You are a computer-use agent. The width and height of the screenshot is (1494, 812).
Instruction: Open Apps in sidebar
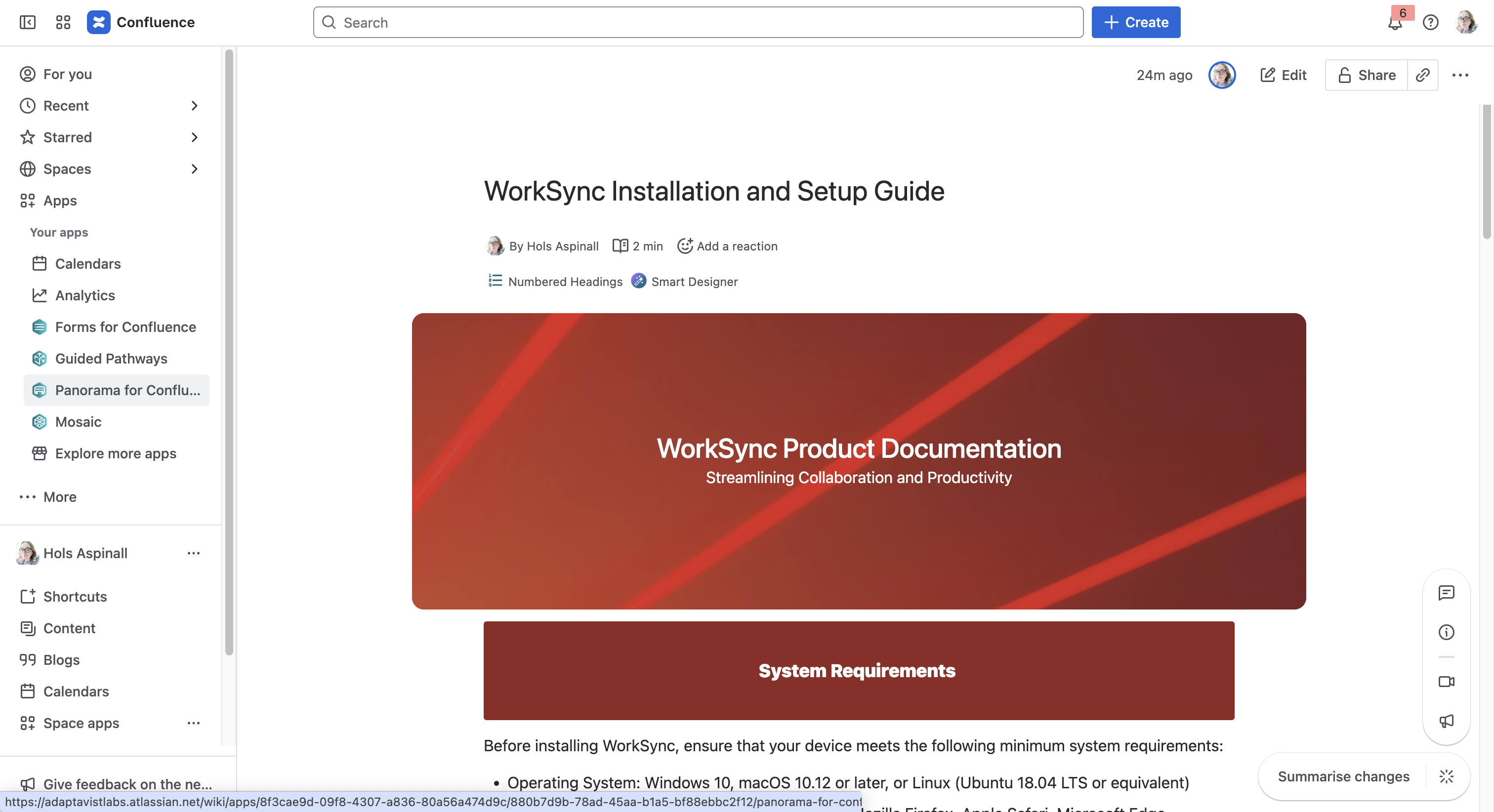point(110,200)
